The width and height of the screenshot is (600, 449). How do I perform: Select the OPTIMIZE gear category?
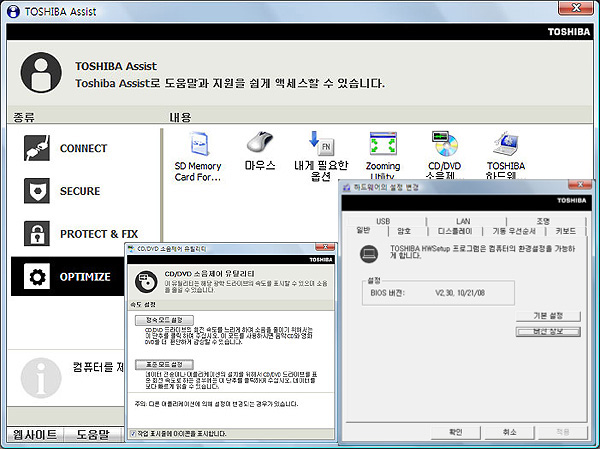(67, 276)
